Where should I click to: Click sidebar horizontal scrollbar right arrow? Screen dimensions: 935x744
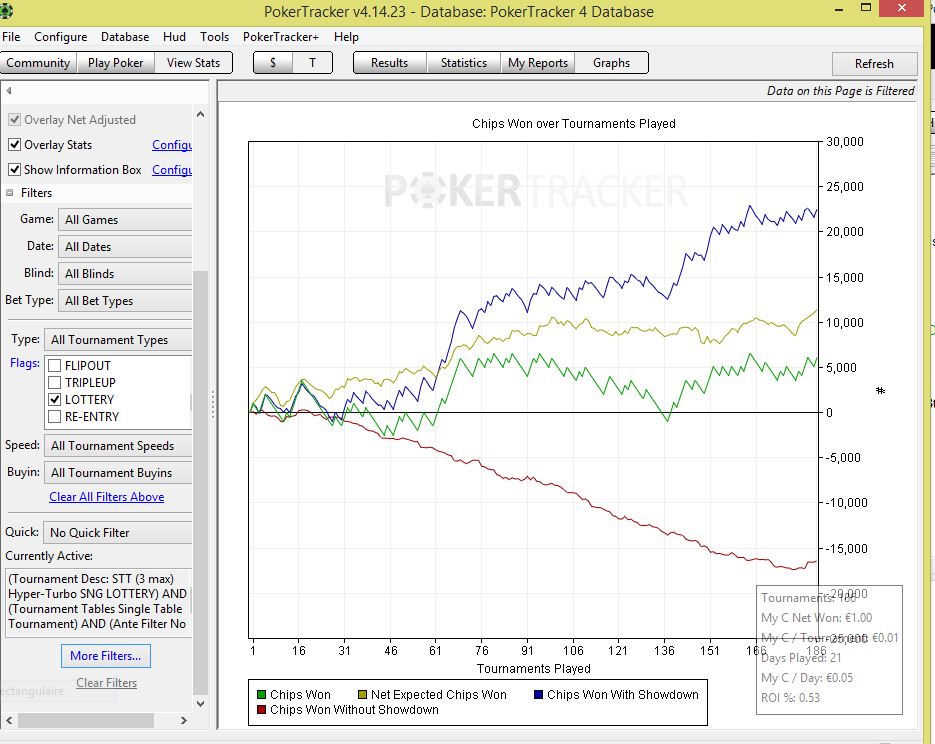click(x=184, y=720)
